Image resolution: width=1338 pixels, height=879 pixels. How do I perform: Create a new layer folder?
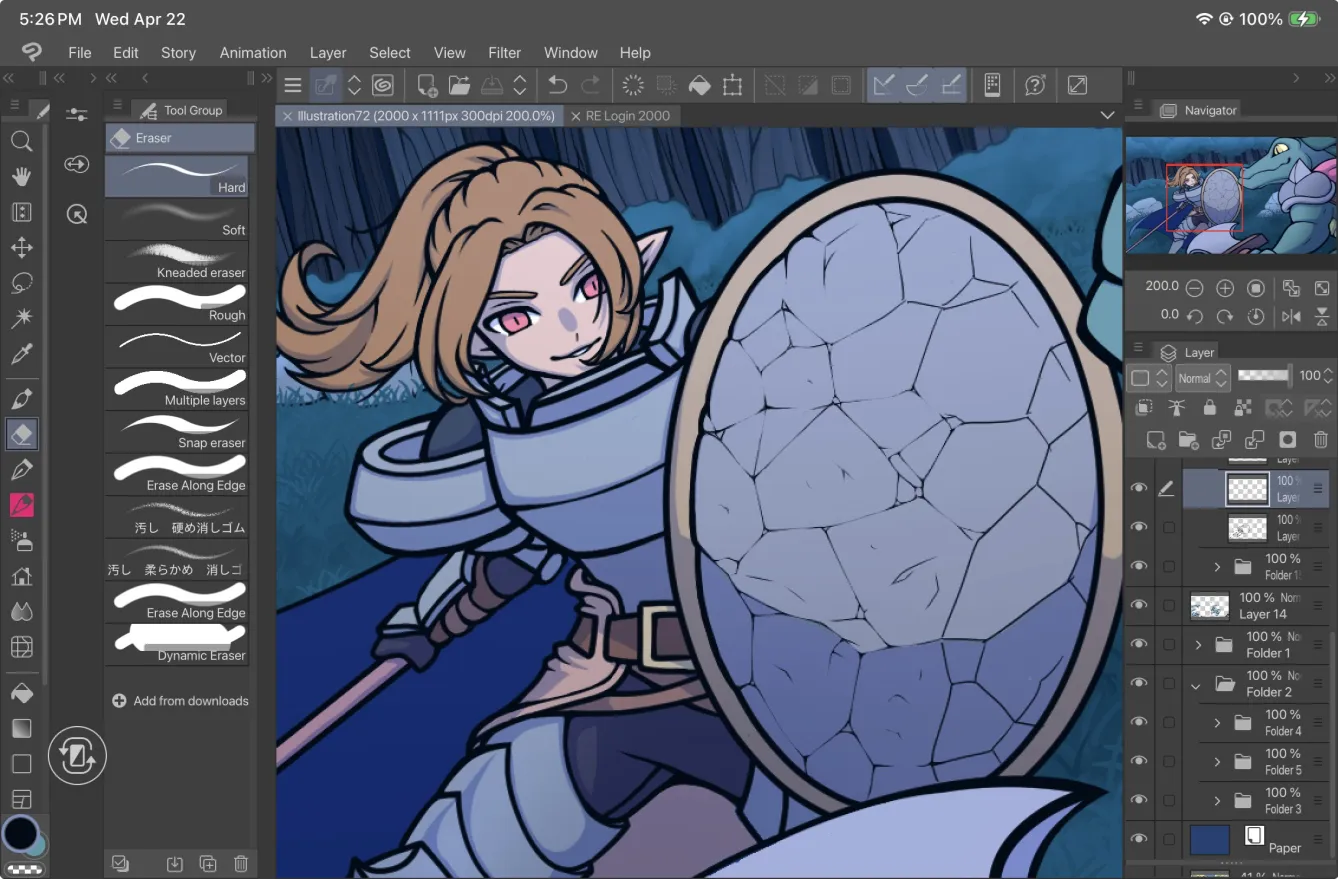(1189, 440)
